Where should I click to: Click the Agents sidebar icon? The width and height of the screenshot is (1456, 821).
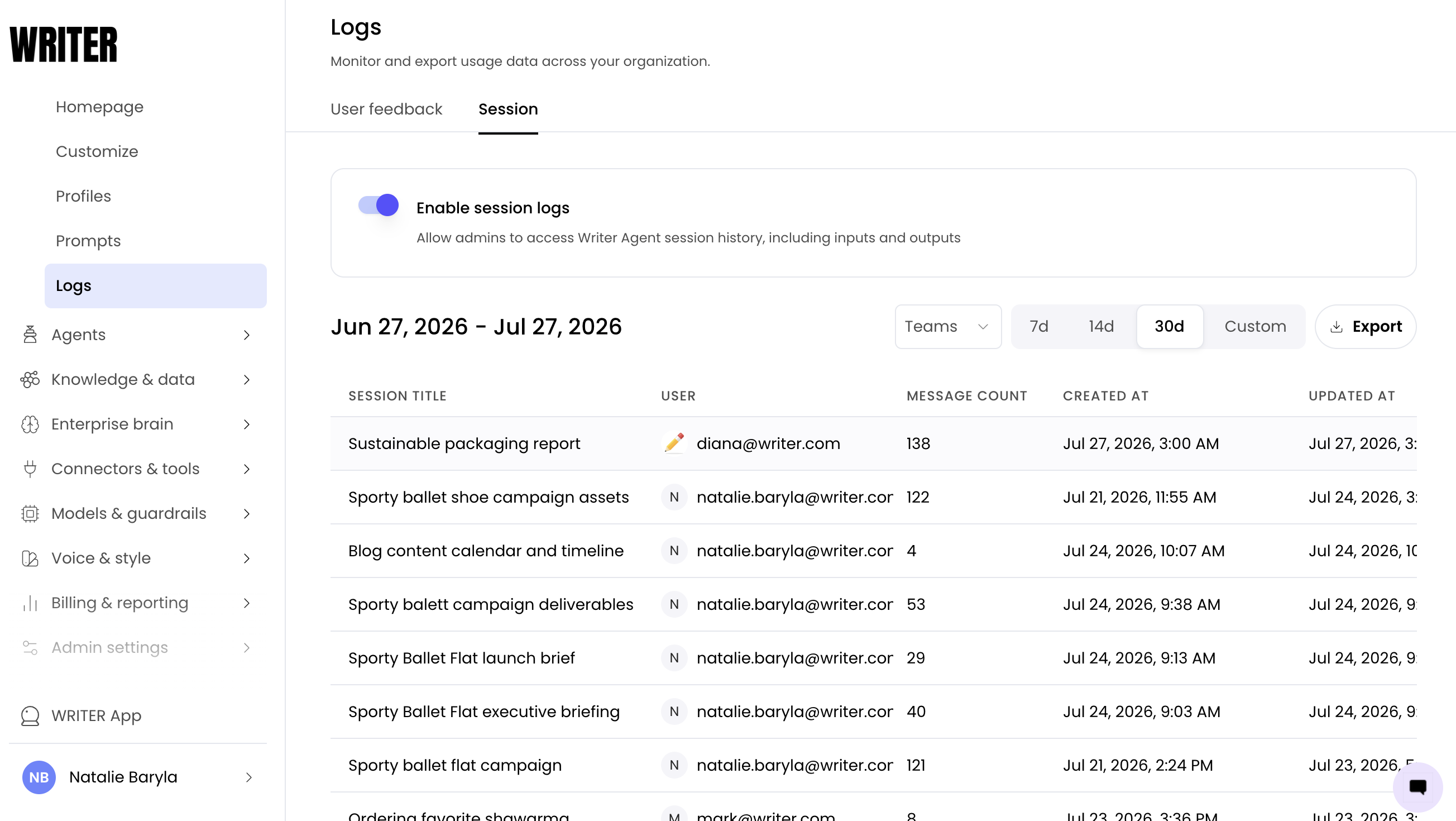point(30,335)
